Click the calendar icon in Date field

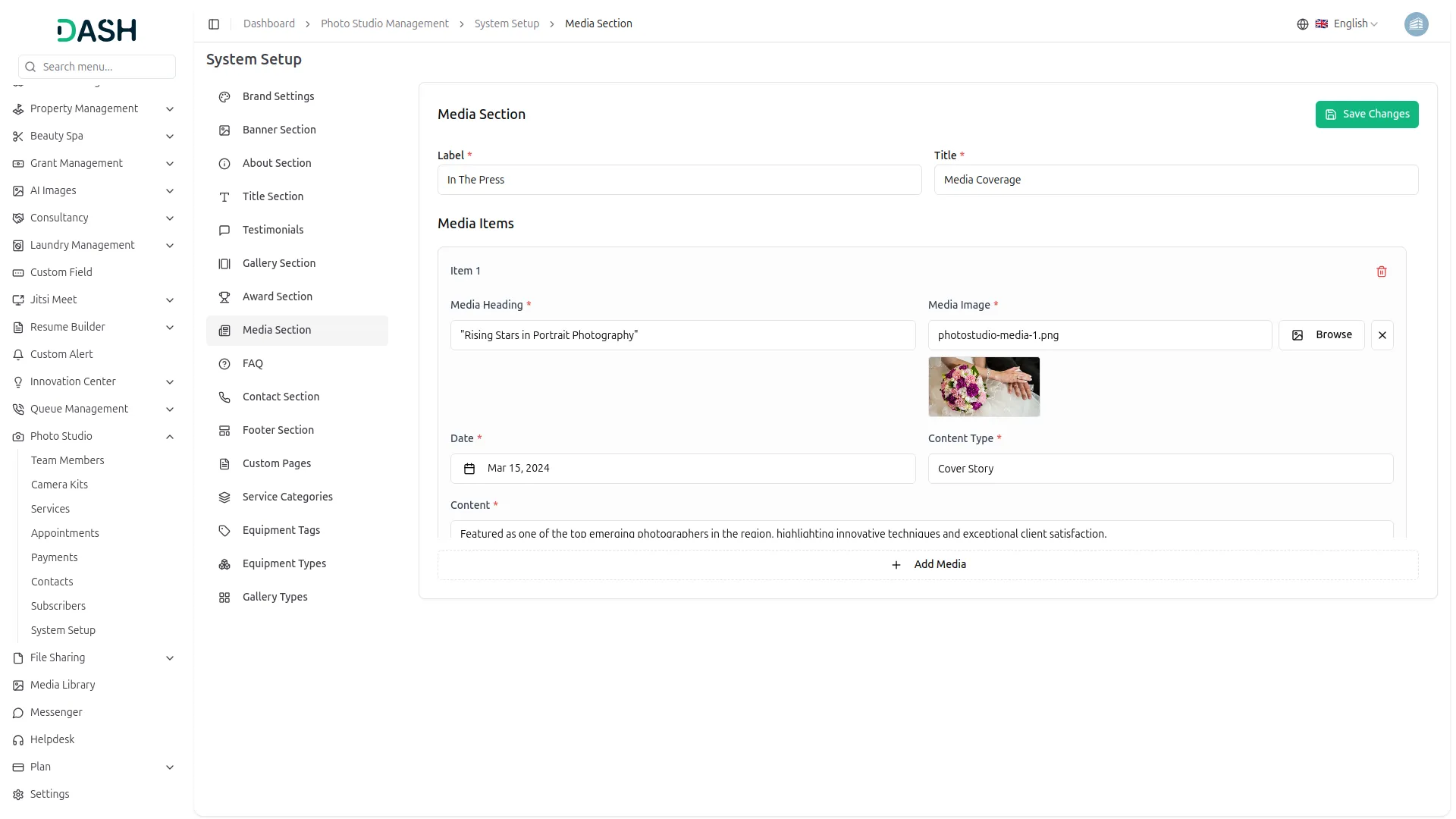tap(469, 469)
